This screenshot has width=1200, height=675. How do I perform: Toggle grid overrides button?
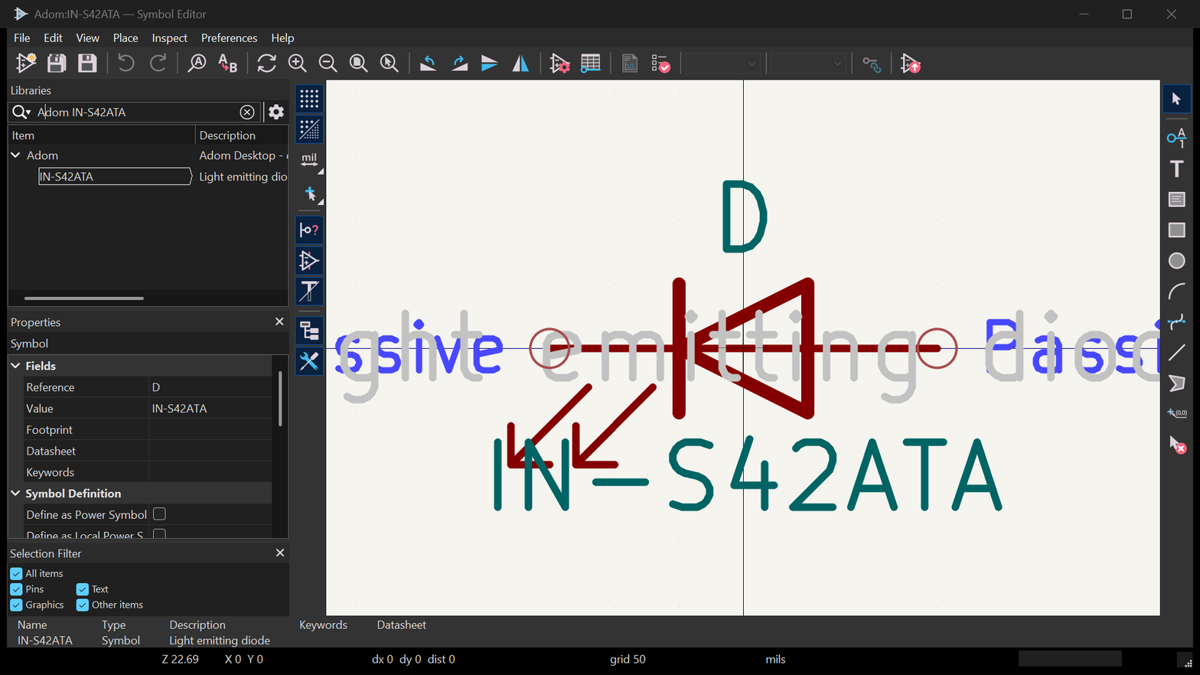pyautogui.click(x=309, y=129)
